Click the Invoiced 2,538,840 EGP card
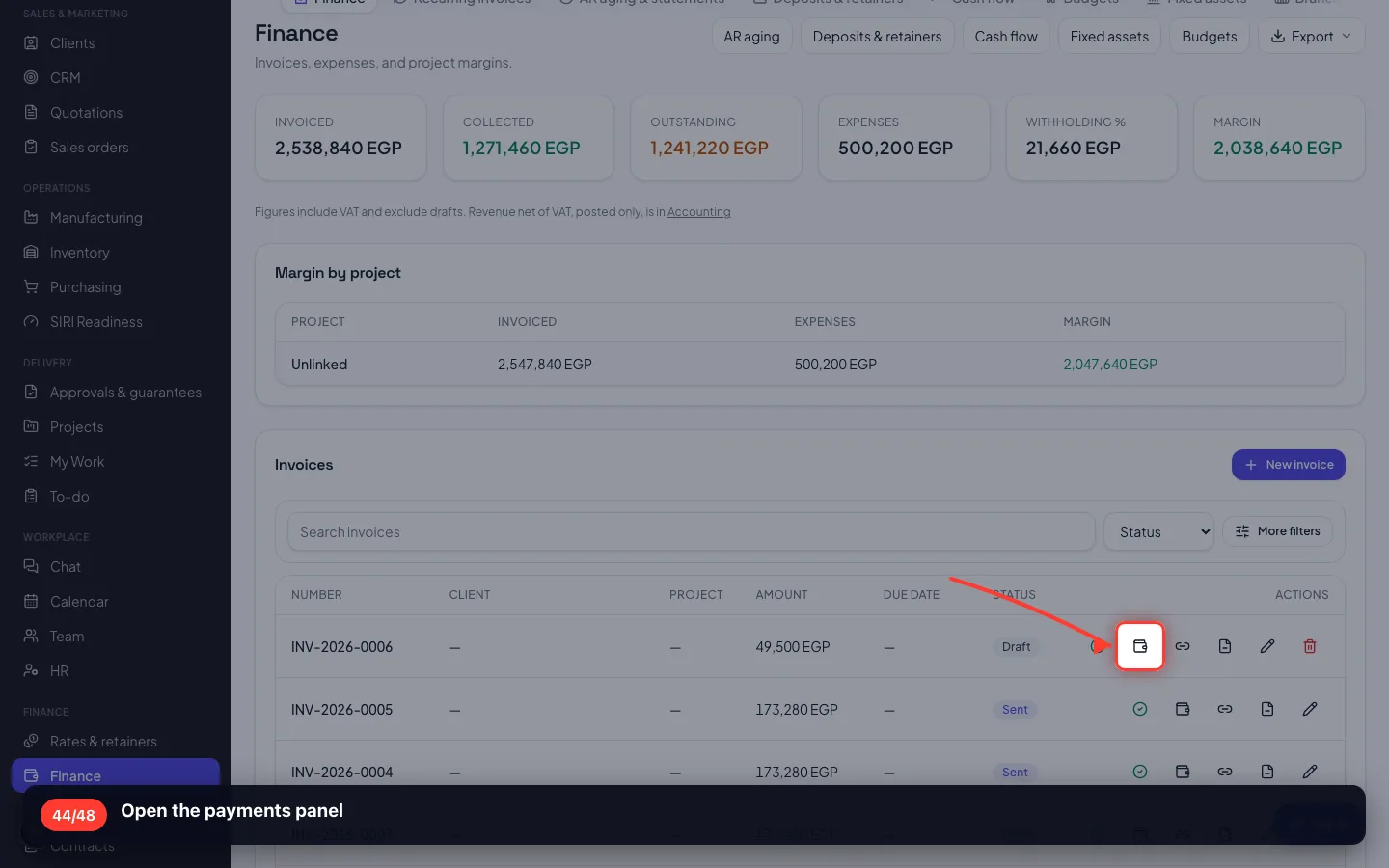The height and width of the screenshot is (868, 1389). click(x=340, y=138)
